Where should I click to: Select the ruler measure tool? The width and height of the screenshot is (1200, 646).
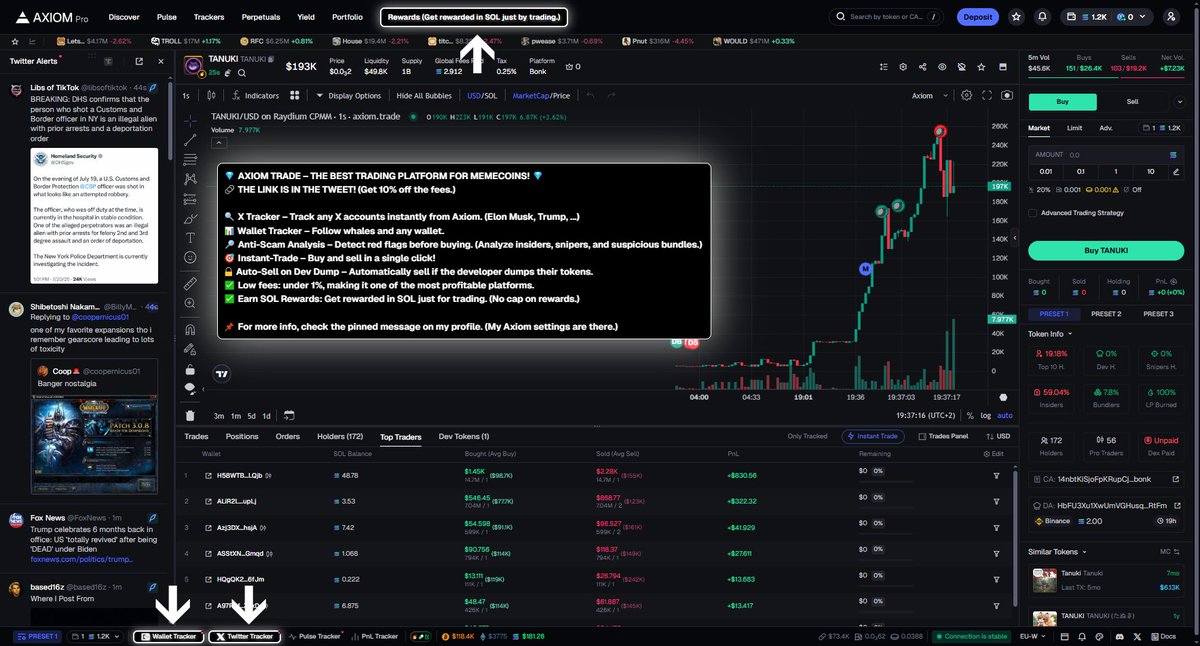pyautogui.click(x=190, y=284)
